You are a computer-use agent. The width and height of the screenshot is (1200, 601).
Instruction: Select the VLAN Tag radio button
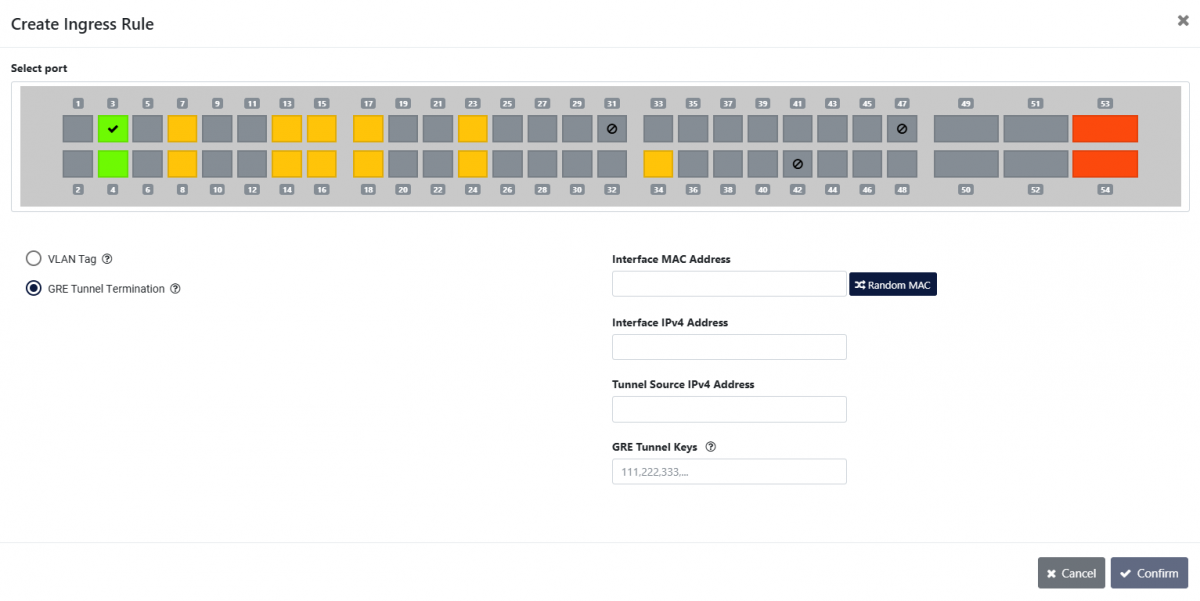pos(33,259)
